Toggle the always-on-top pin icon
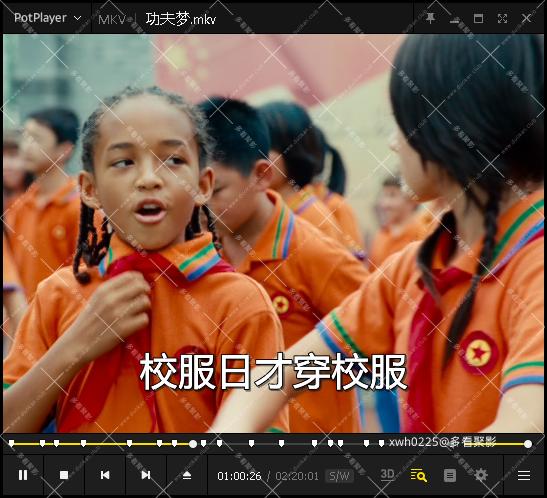Screen dimensions: 547x498 click(430, 18)
